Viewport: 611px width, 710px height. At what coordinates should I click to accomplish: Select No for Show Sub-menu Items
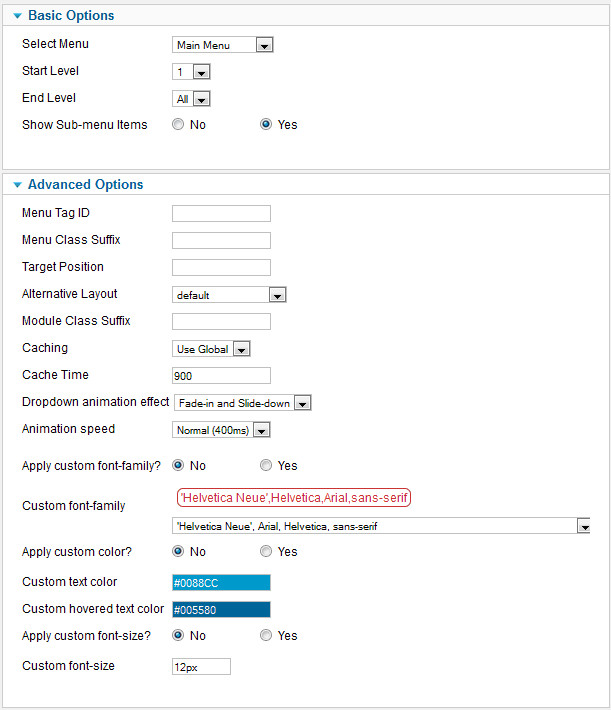click(x=178, y=125)
